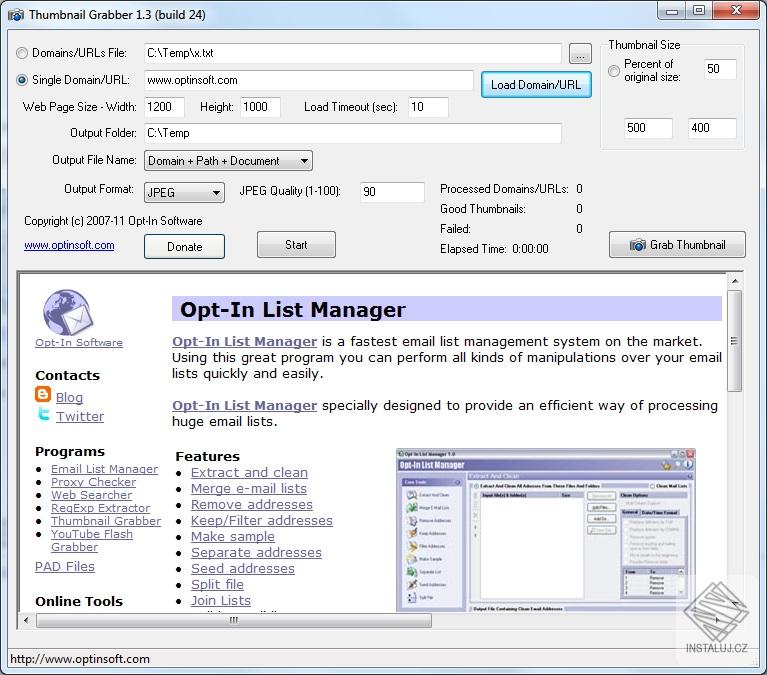Click the Grab Thumbnail button

pyautogui.click(x=677, y=245)
